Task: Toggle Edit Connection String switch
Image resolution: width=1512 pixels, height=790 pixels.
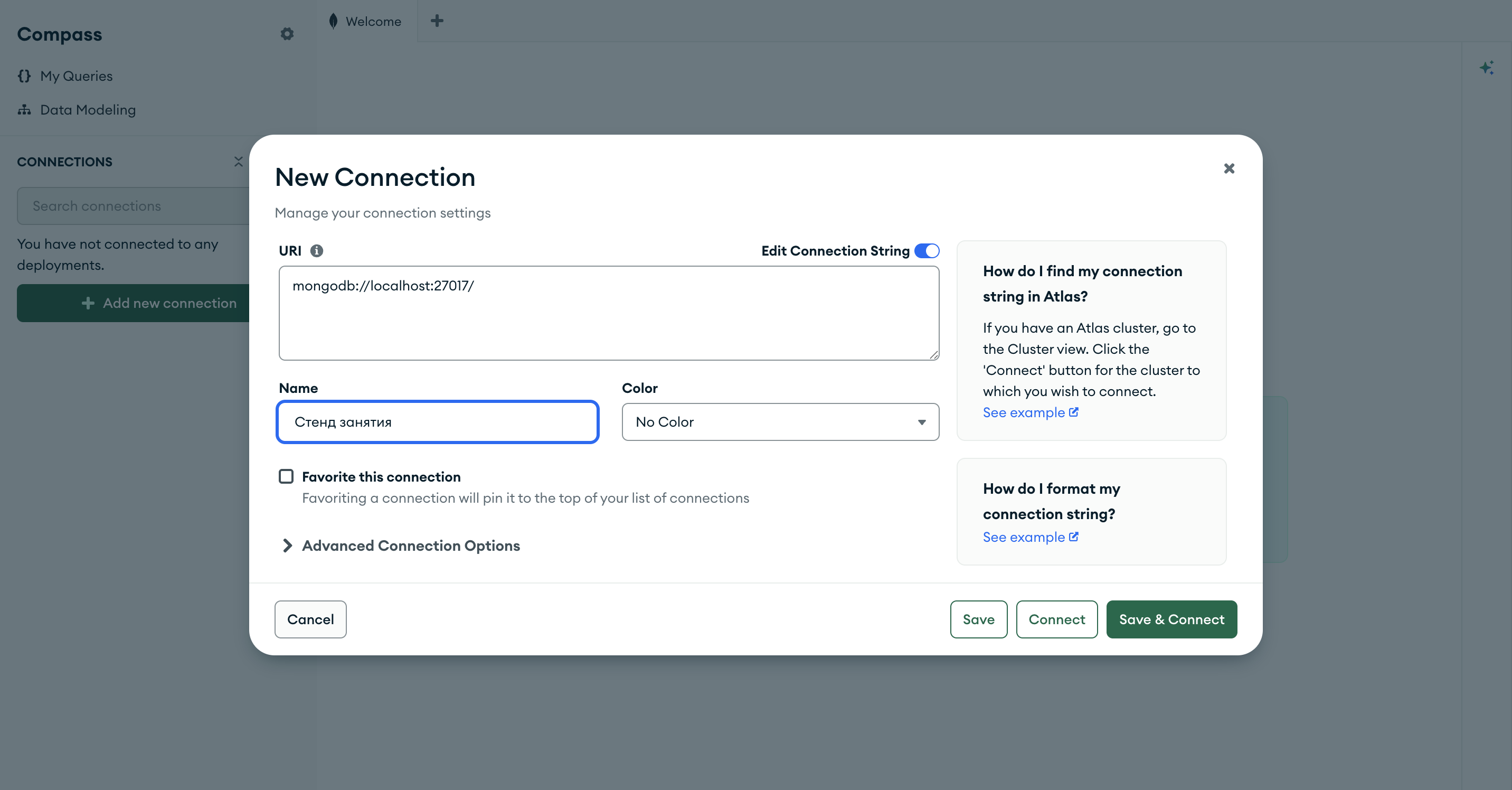Action: pyautogui.click(x=927, y=251)
